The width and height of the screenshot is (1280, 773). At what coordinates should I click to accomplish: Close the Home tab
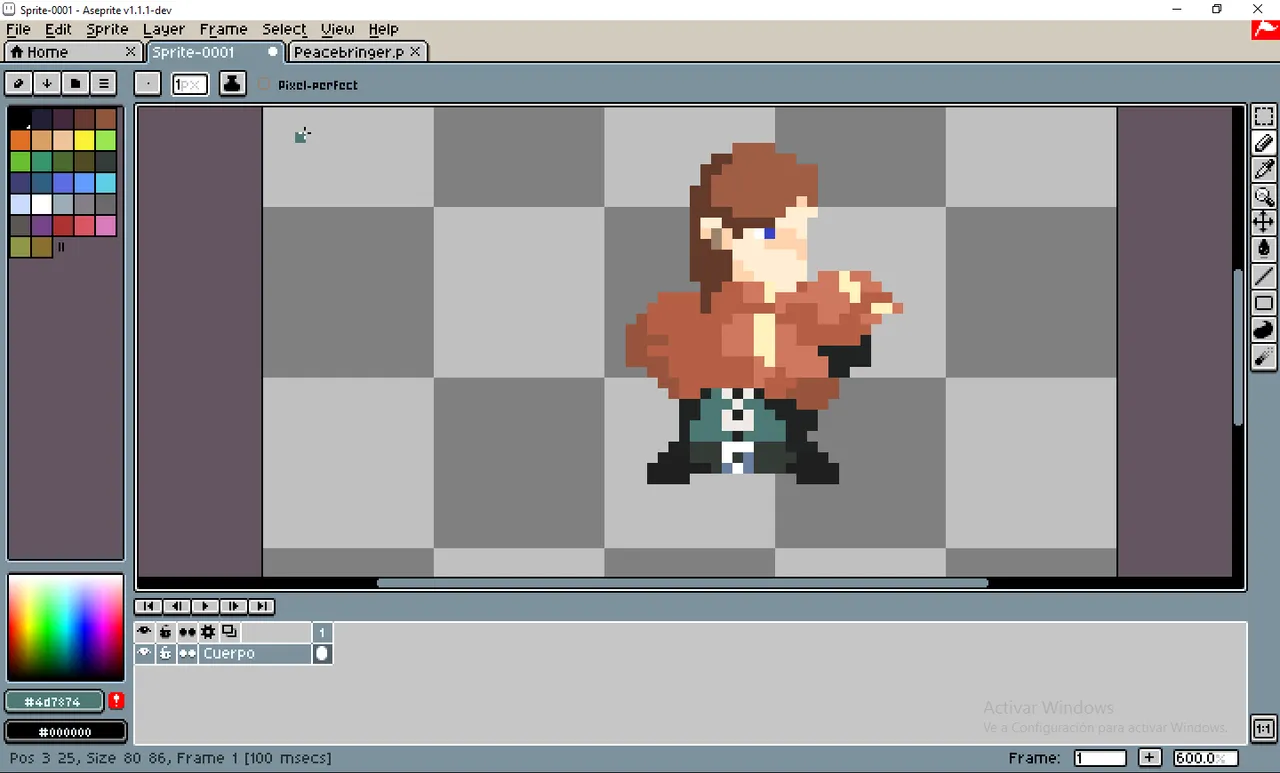tap(130, 51)
